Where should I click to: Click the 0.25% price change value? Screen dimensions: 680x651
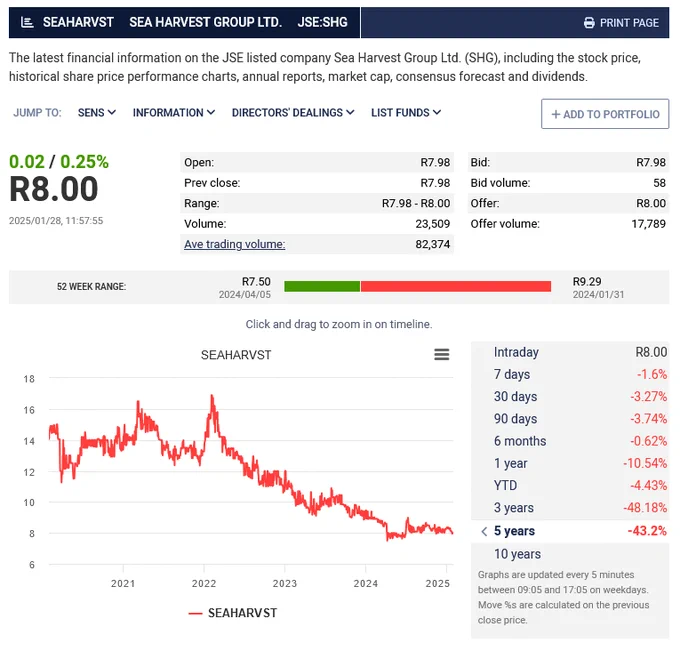(85, 162)
